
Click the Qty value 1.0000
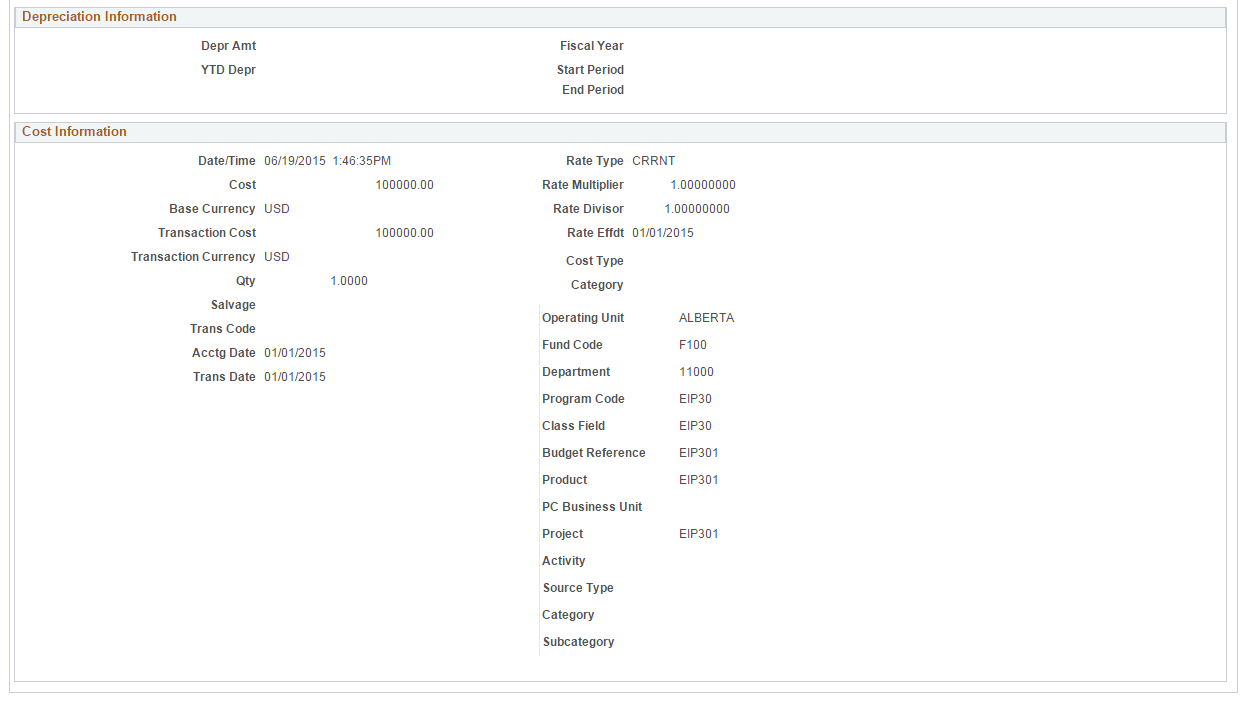348,280
